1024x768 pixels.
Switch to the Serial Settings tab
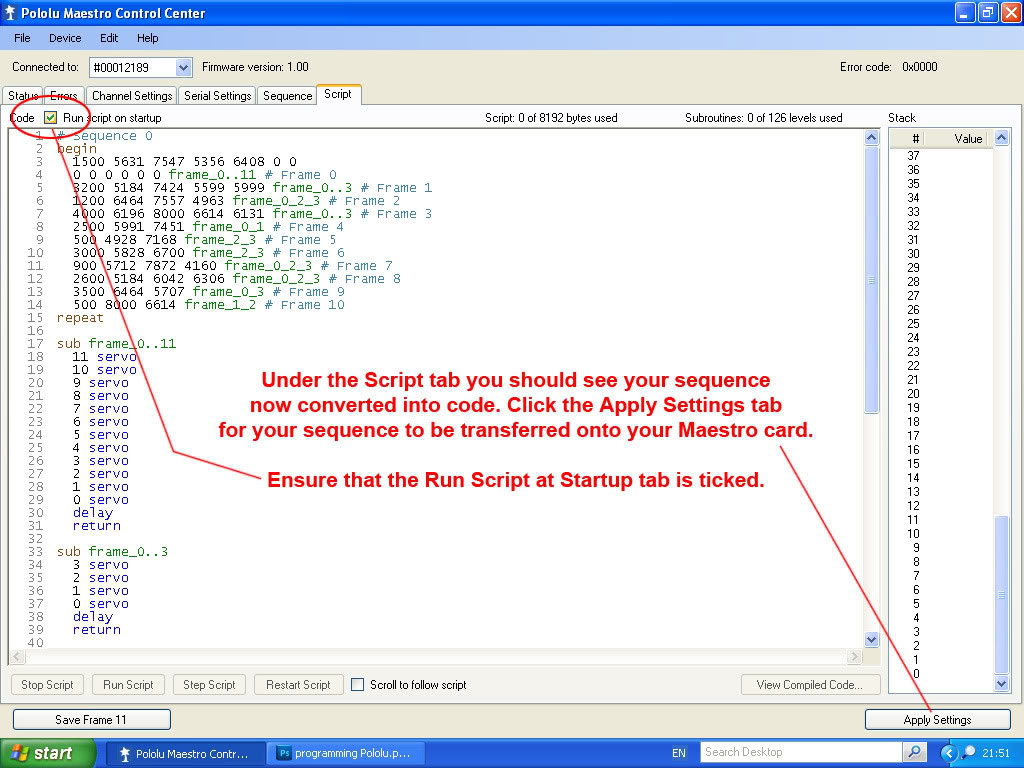point(217,95)
